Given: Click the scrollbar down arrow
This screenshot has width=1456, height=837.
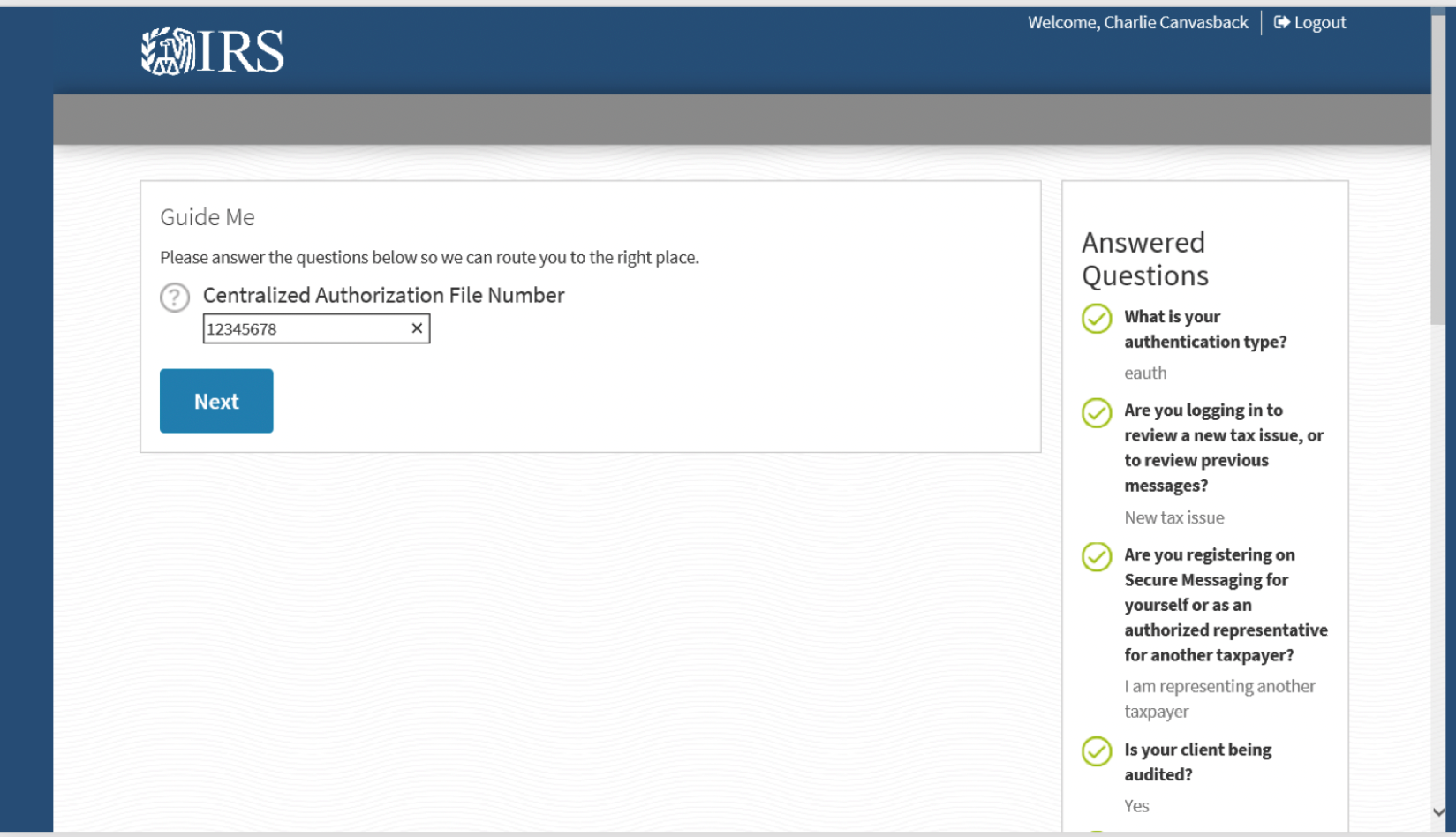Looking at the screenshot, I should 1438,812.
